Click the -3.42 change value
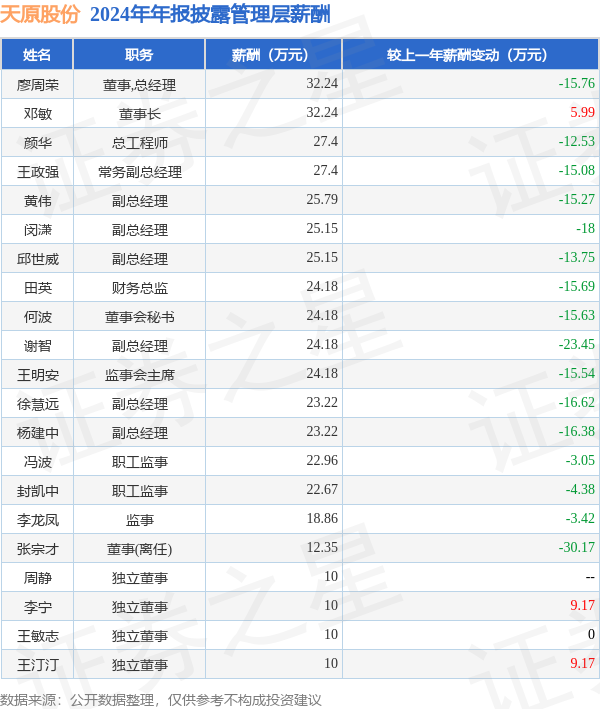Image resolution: width=600 pixels, height=709 pixels. [x=580, y=518]
